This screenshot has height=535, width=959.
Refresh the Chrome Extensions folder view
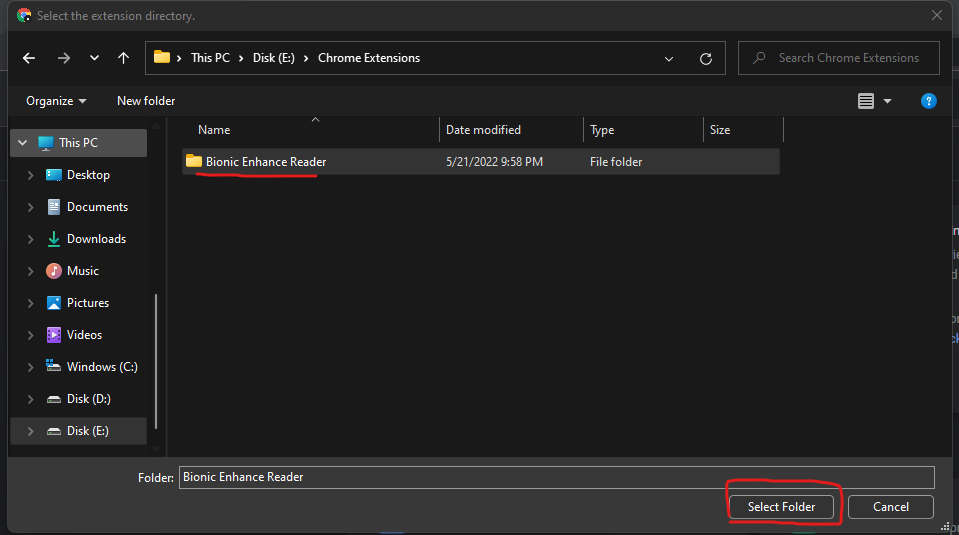(706, 58)
